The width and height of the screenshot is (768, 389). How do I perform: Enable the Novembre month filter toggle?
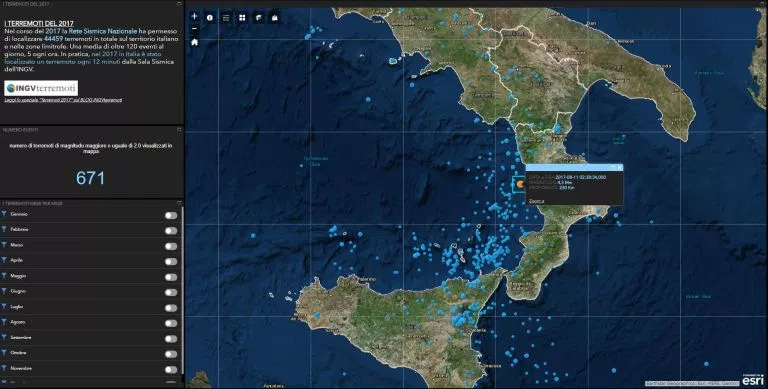[170, 369]
